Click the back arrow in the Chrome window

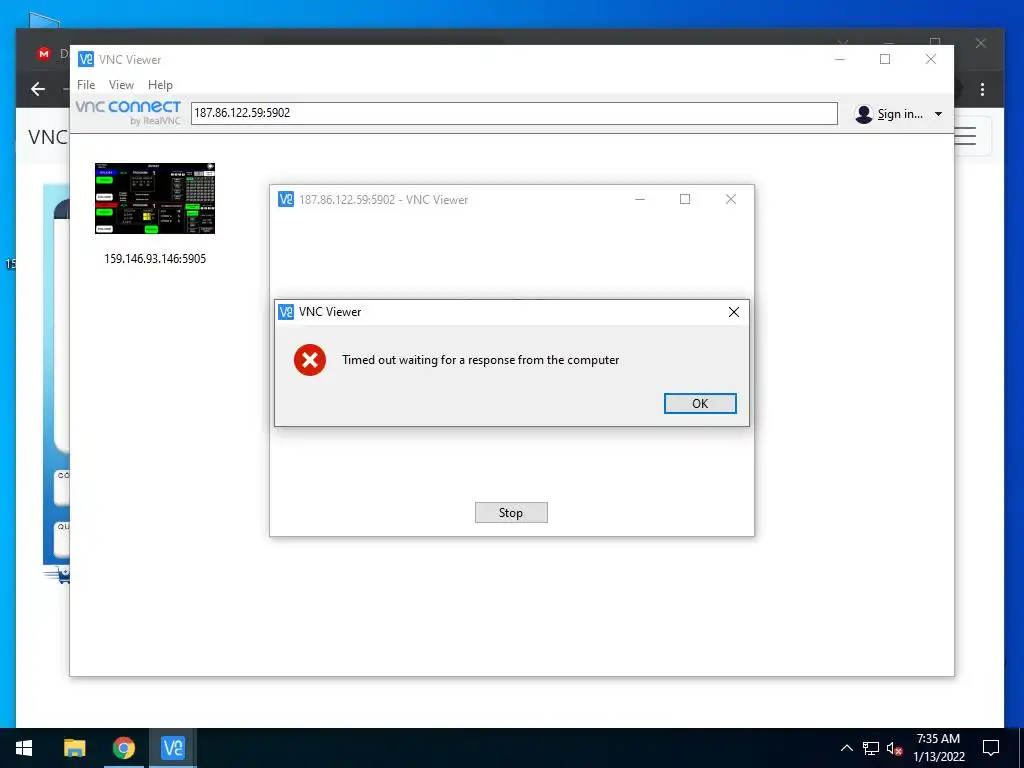(x=38, y=89)
